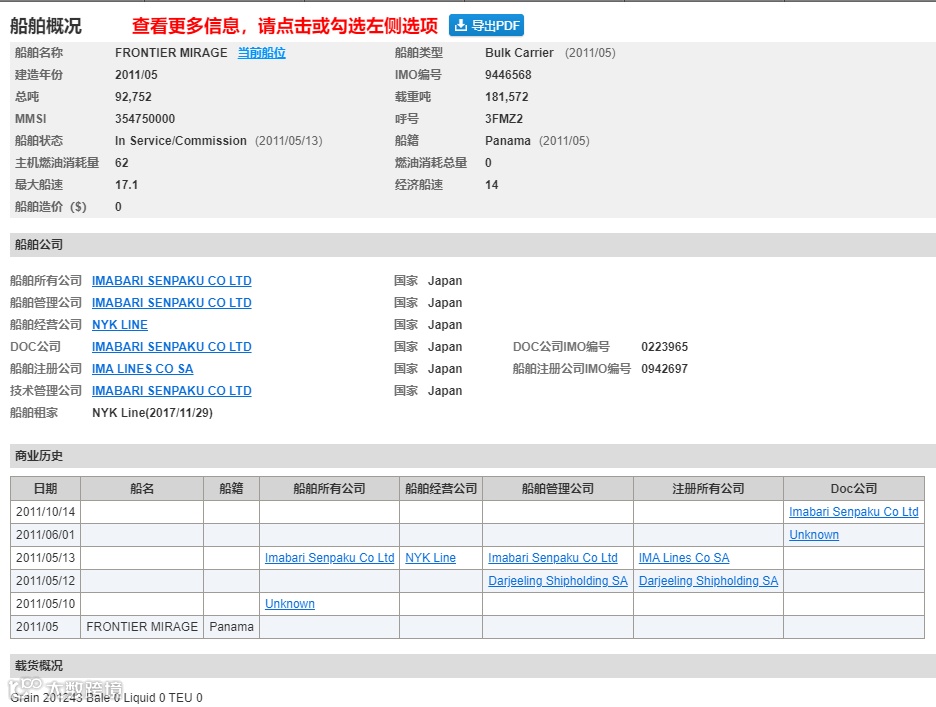Image resolution: width=936 pixels, height=707 pixels.
Task: Open IMABARI SENPAKU CO LTD link for 船舶所有公司
Action: (x=171, y=281)
